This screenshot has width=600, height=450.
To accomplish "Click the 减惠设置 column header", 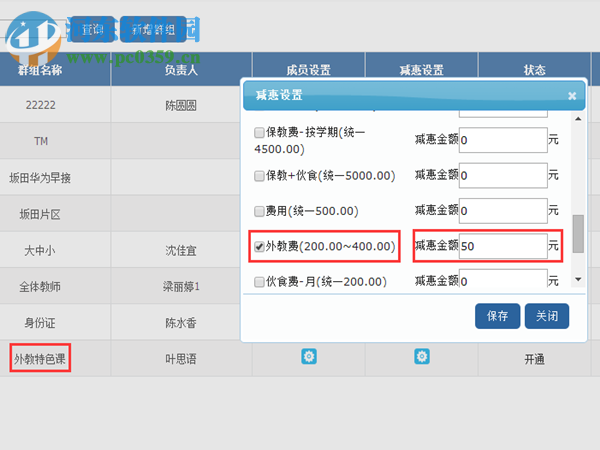I will click(x=422, y=70).
